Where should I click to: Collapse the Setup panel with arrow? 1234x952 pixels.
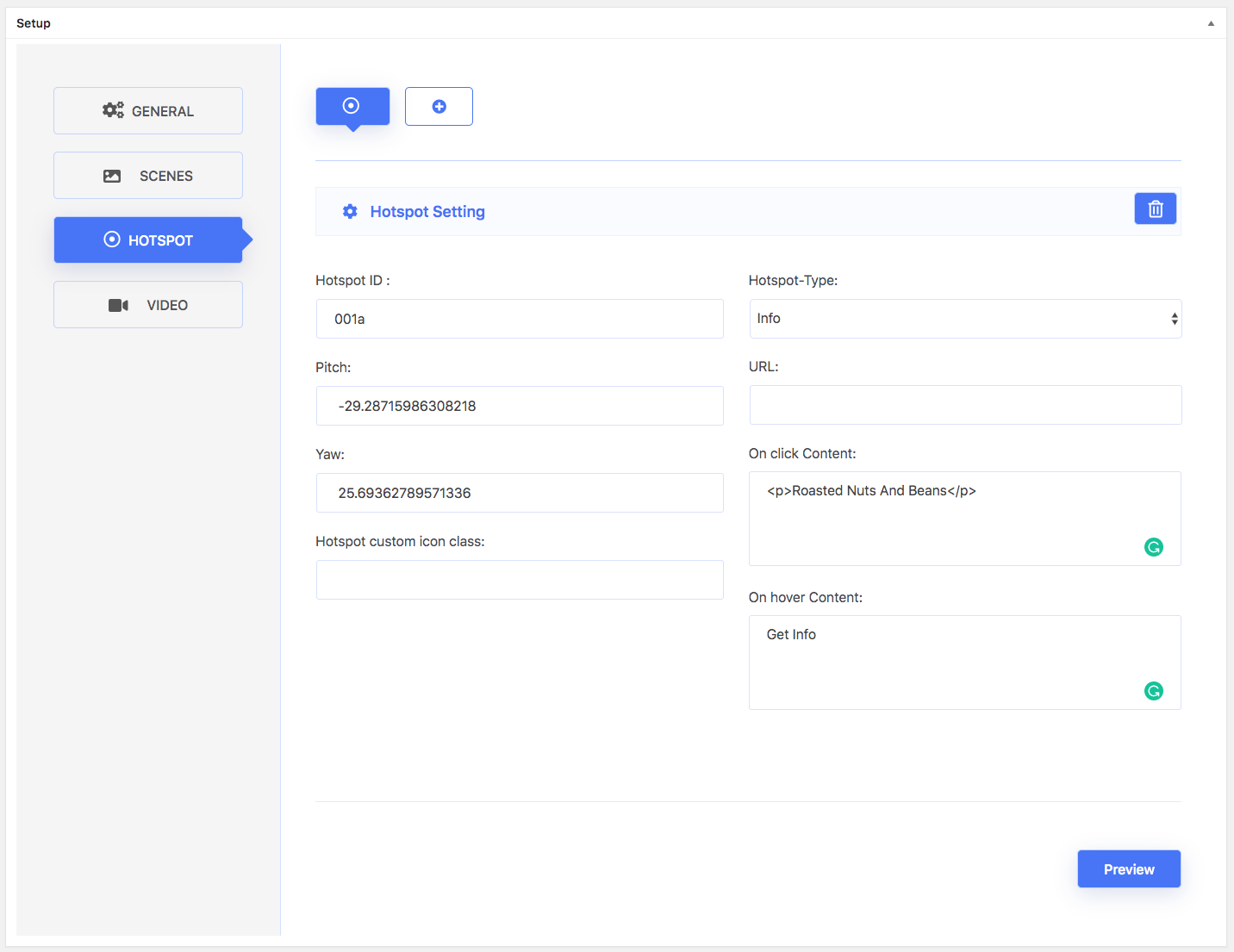point(1211,23)
